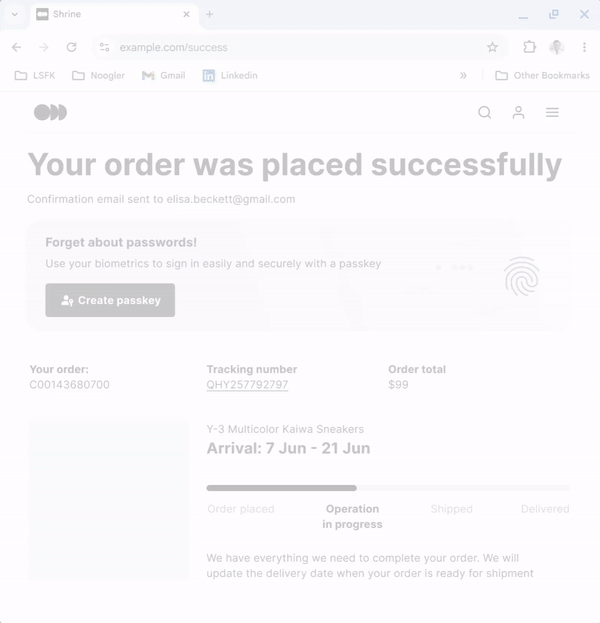Screen dimensions: 600x623
Task: Open the Chrome profile avatar
Action: [x=557, y=47]
